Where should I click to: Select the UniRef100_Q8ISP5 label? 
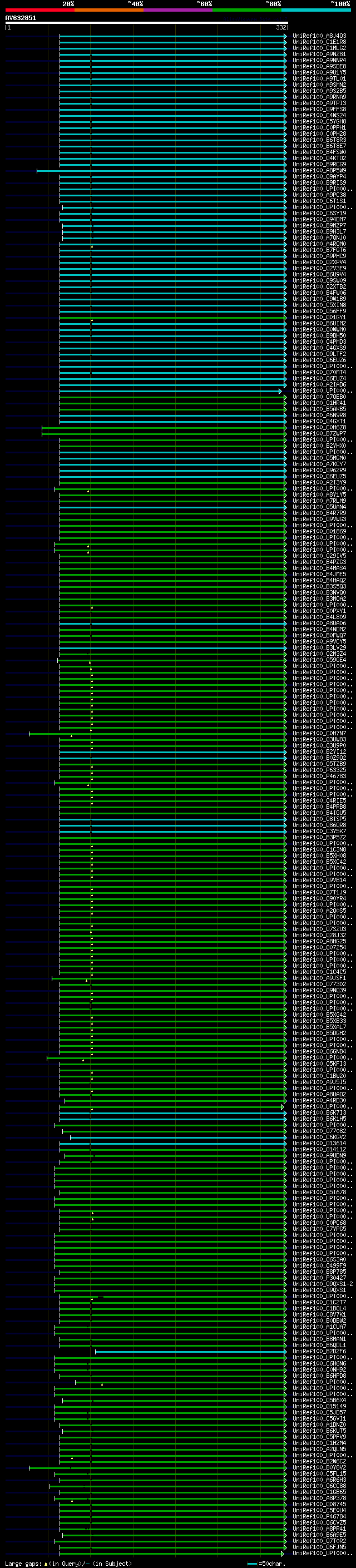[x=319, y=819]
